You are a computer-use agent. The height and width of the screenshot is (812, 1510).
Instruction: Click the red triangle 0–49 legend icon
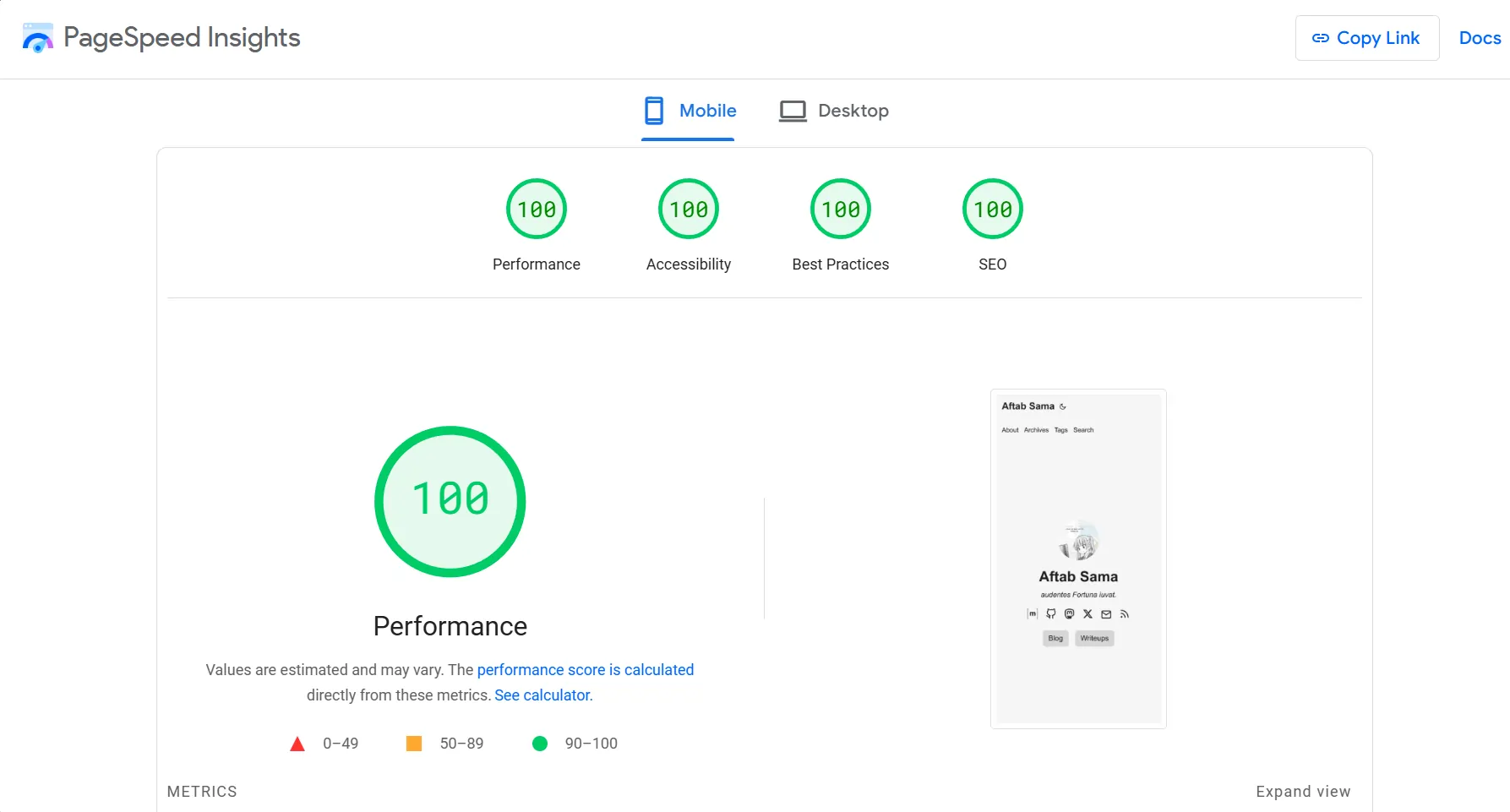(297, 744)
